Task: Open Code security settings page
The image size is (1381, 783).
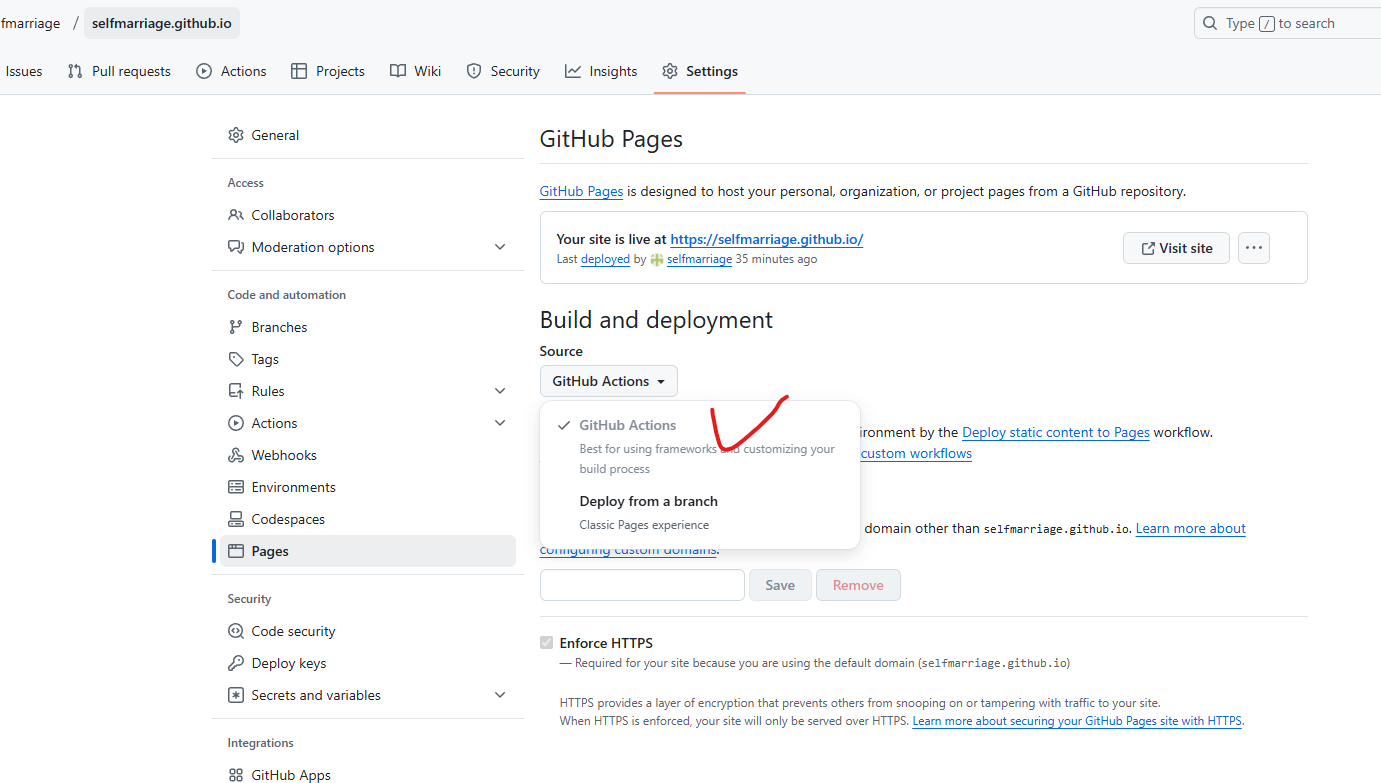Action: 368,631
